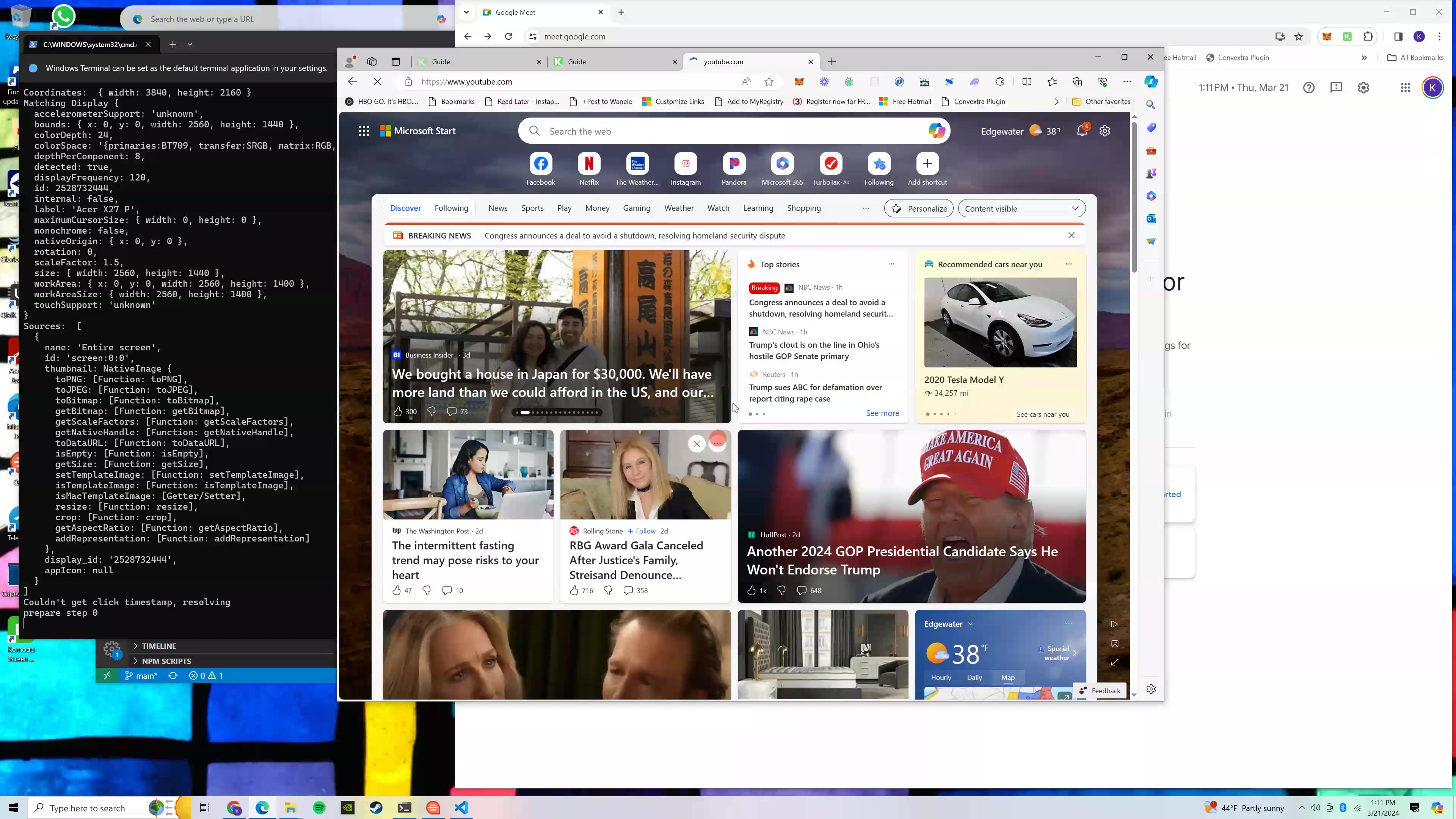Viewport: 1456px width, 819px height.
Task: Open the Content visible dropdown
Action: point(1021,209)
